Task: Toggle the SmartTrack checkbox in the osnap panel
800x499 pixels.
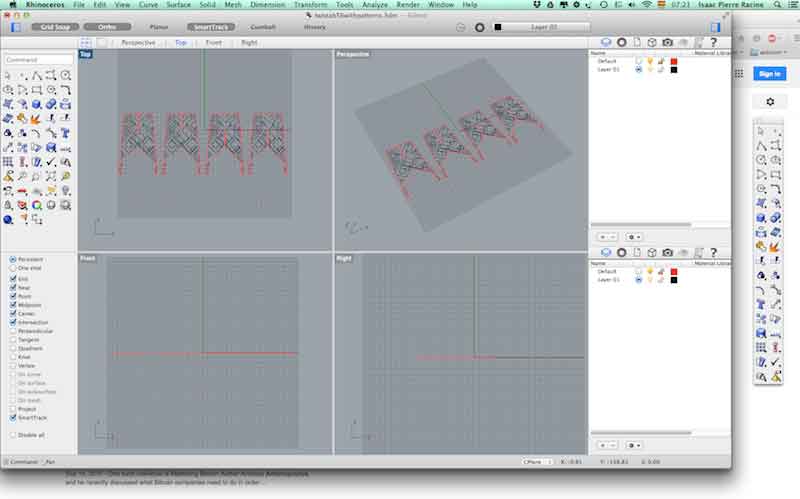Action: coord(13,417)
